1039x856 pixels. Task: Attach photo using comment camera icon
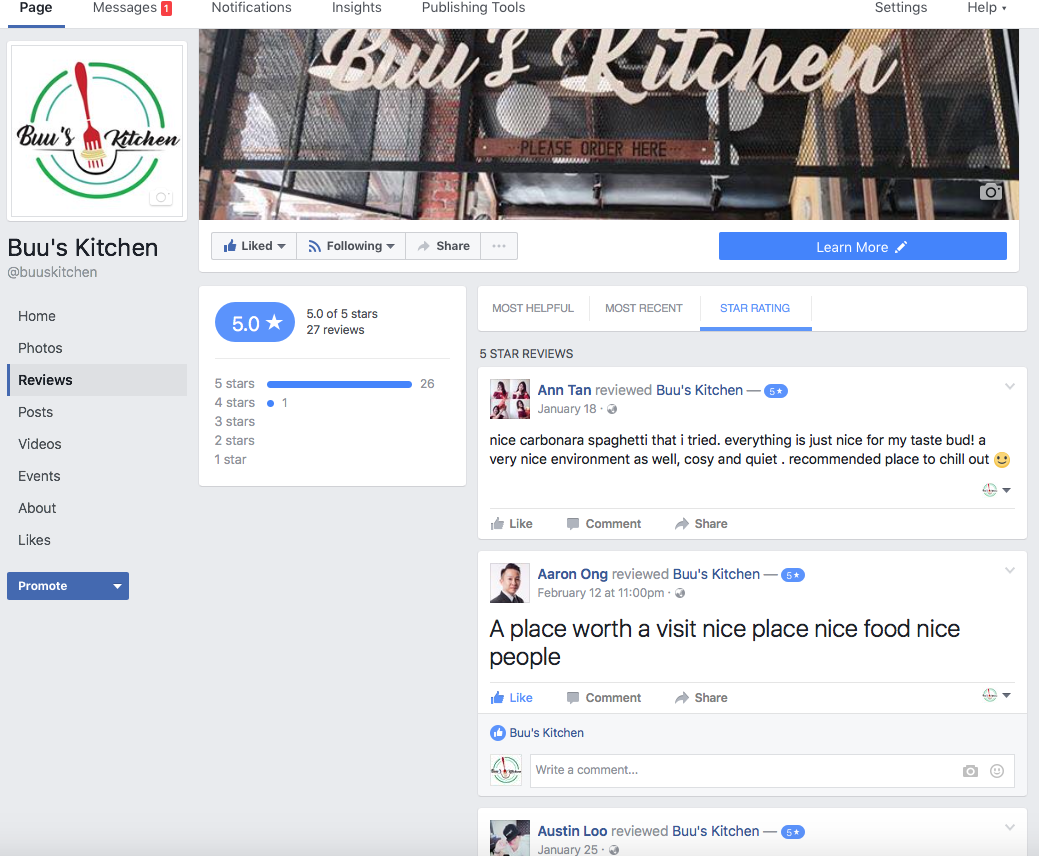click(x=970, y=771)
